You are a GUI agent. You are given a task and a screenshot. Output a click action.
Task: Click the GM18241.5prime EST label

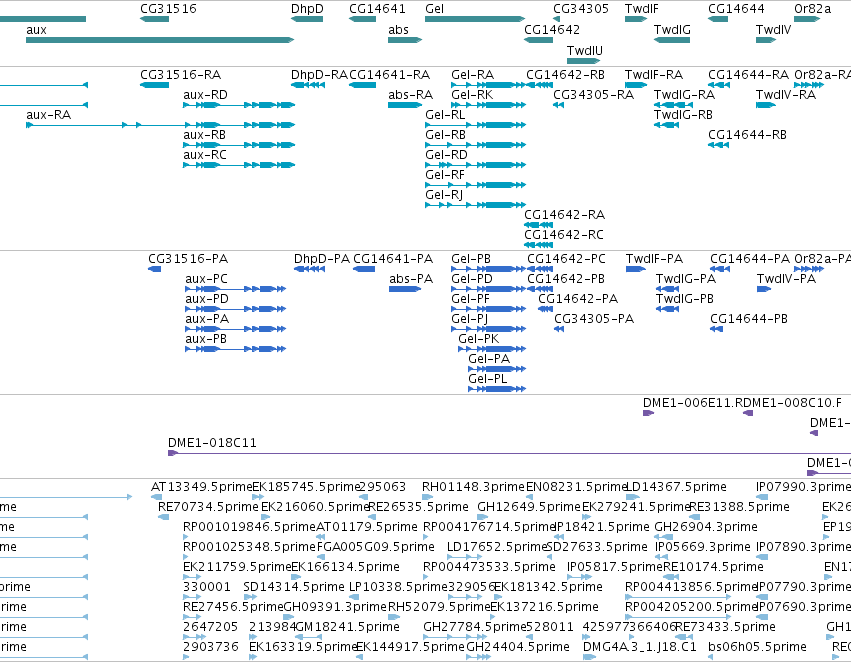[347, 627]
